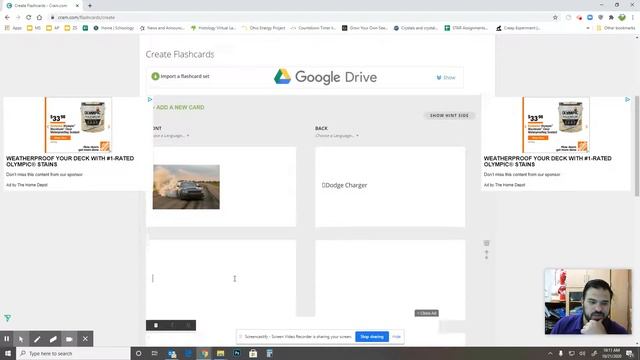Open a new browser tab
This screenshot has width=640, height=360.
click(90, 5)
